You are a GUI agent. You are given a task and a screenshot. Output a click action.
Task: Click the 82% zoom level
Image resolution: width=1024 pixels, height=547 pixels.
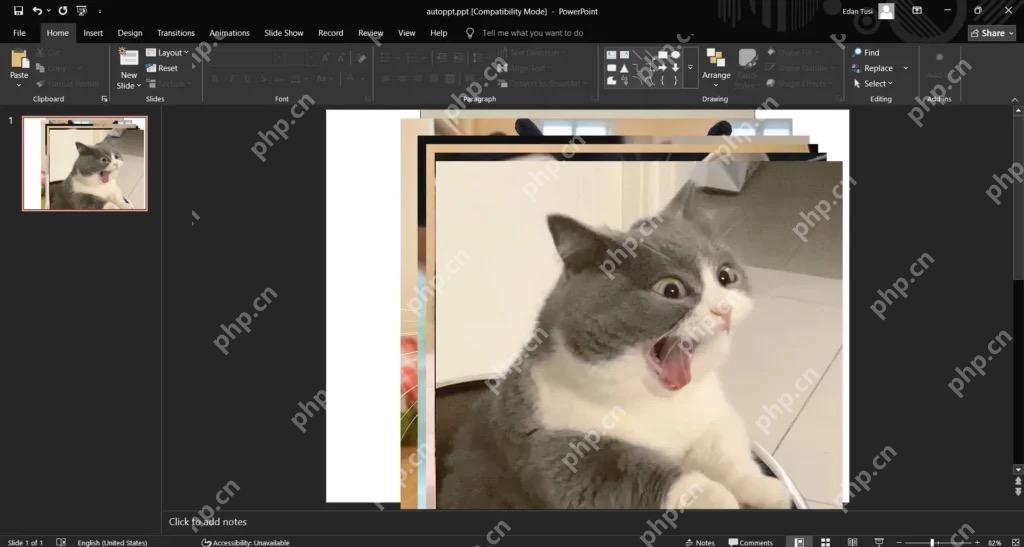click(x=994, y=542)
